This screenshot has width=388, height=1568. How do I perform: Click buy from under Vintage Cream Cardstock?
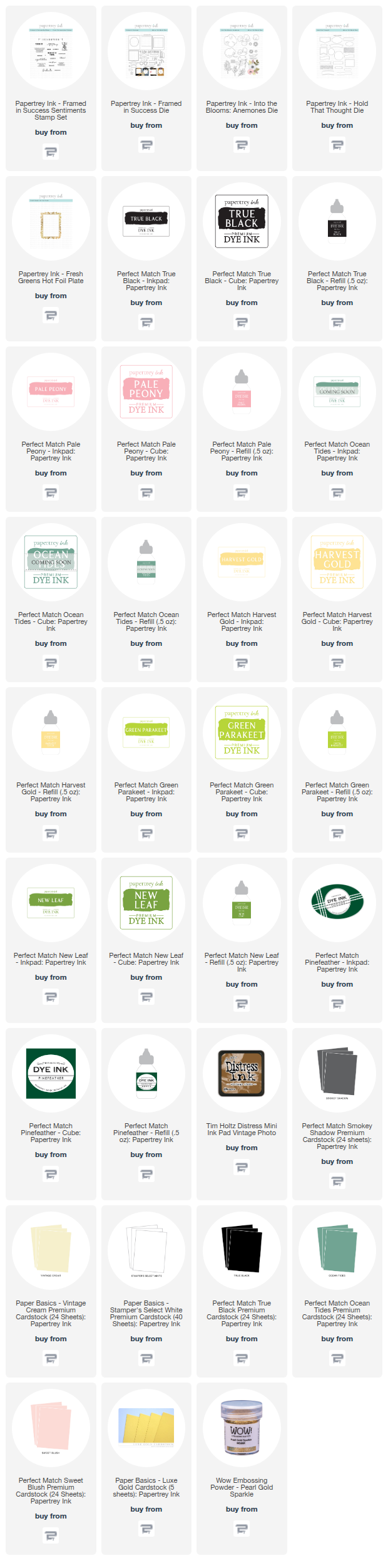(x=51, y=1339)
